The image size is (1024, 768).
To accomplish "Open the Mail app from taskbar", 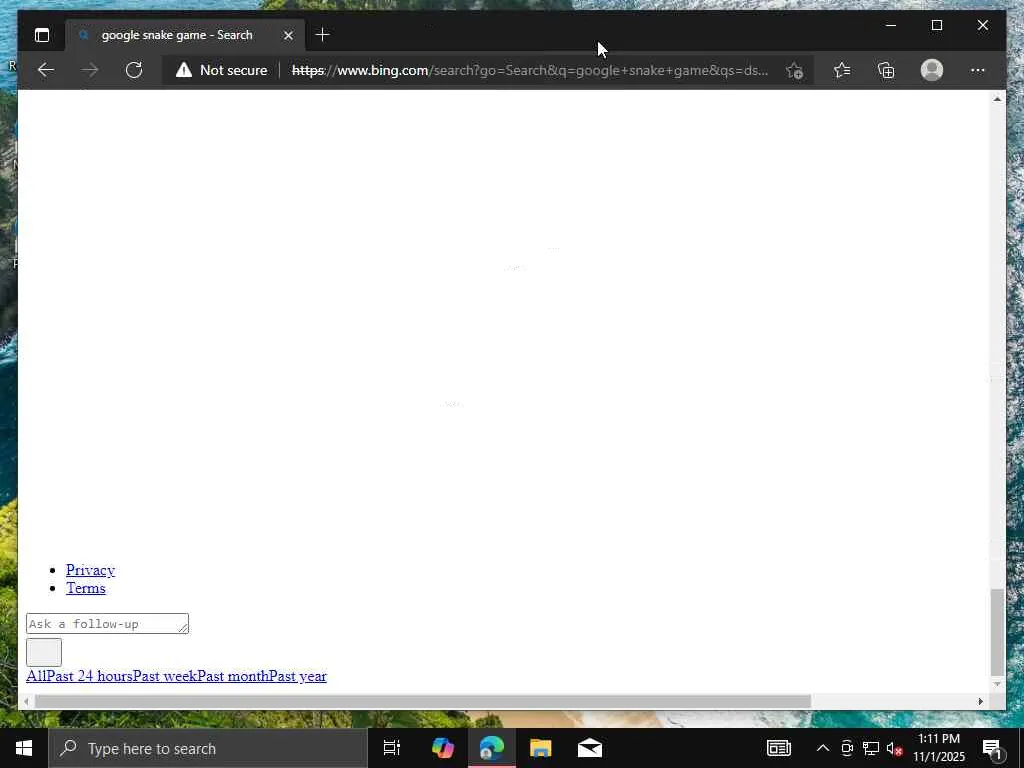I will pyautogui.click(x=590, y=748).
